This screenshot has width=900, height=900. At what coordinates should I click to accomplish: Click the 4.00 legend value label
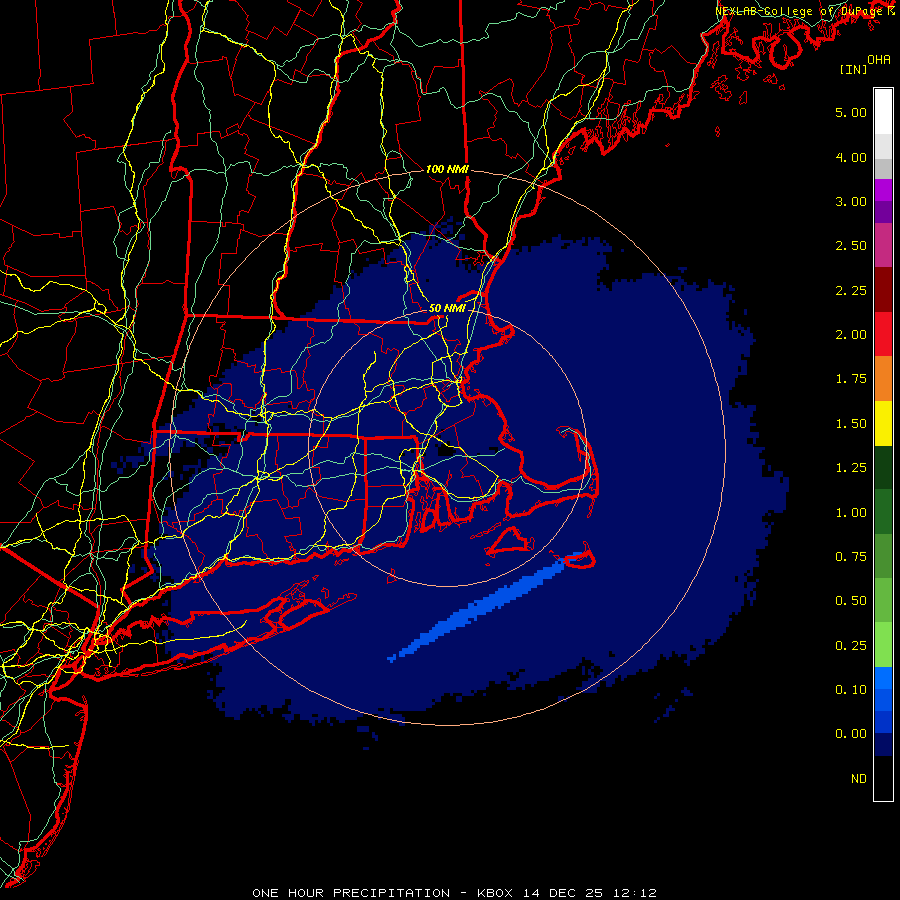[851, 157]
